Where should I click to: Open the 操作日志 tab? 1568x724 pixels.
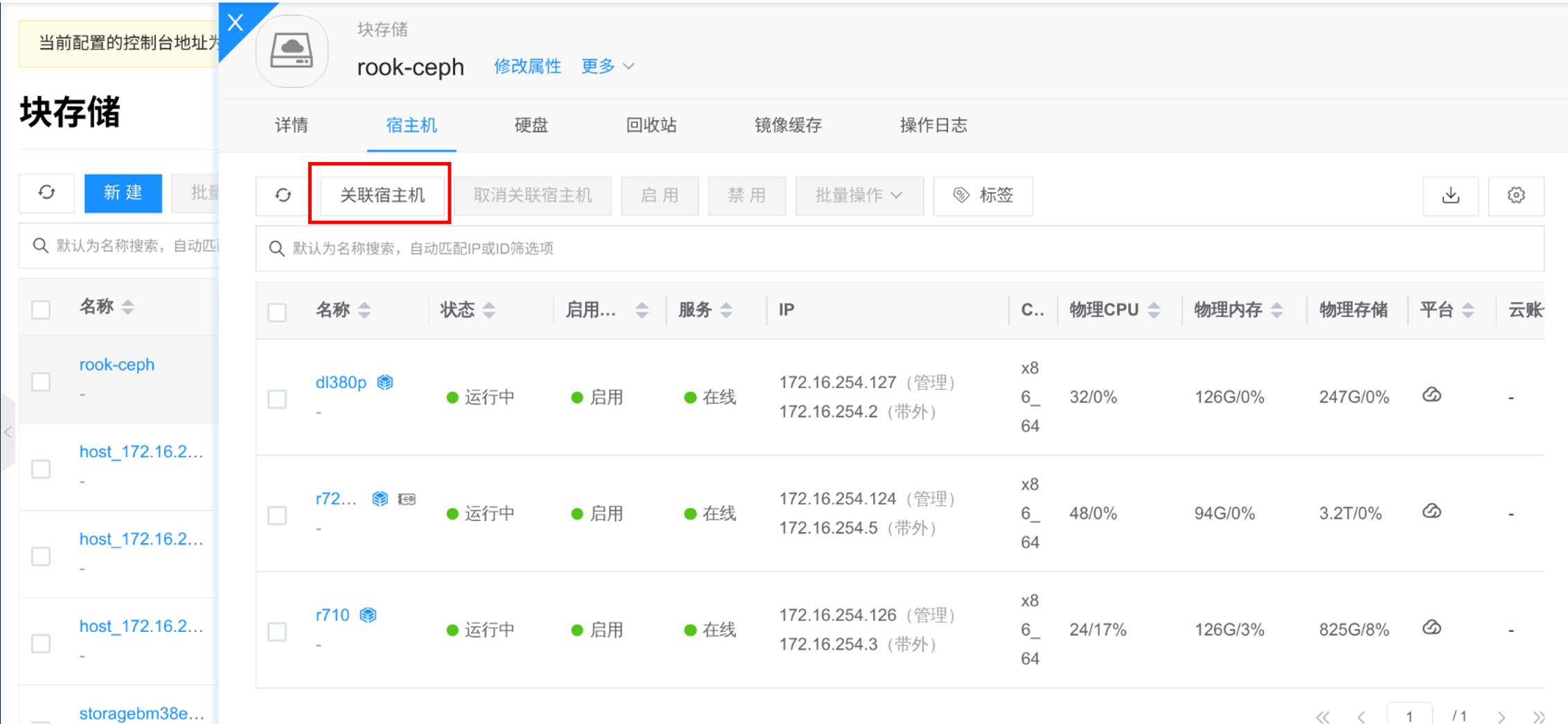click(933, 125)
